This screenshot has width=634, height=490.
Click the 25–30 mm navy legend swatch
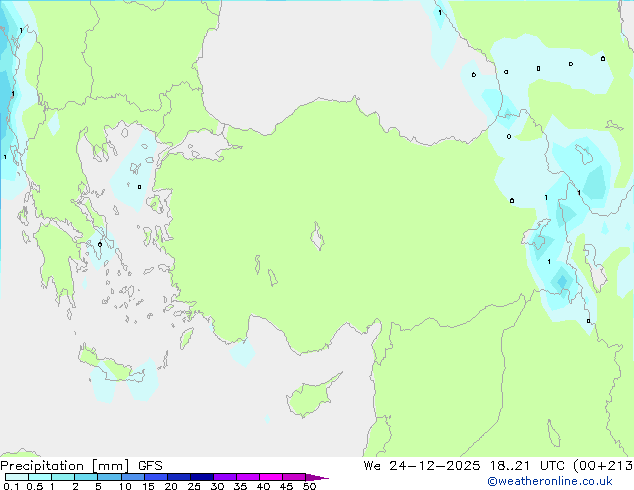tap(202, 477)
